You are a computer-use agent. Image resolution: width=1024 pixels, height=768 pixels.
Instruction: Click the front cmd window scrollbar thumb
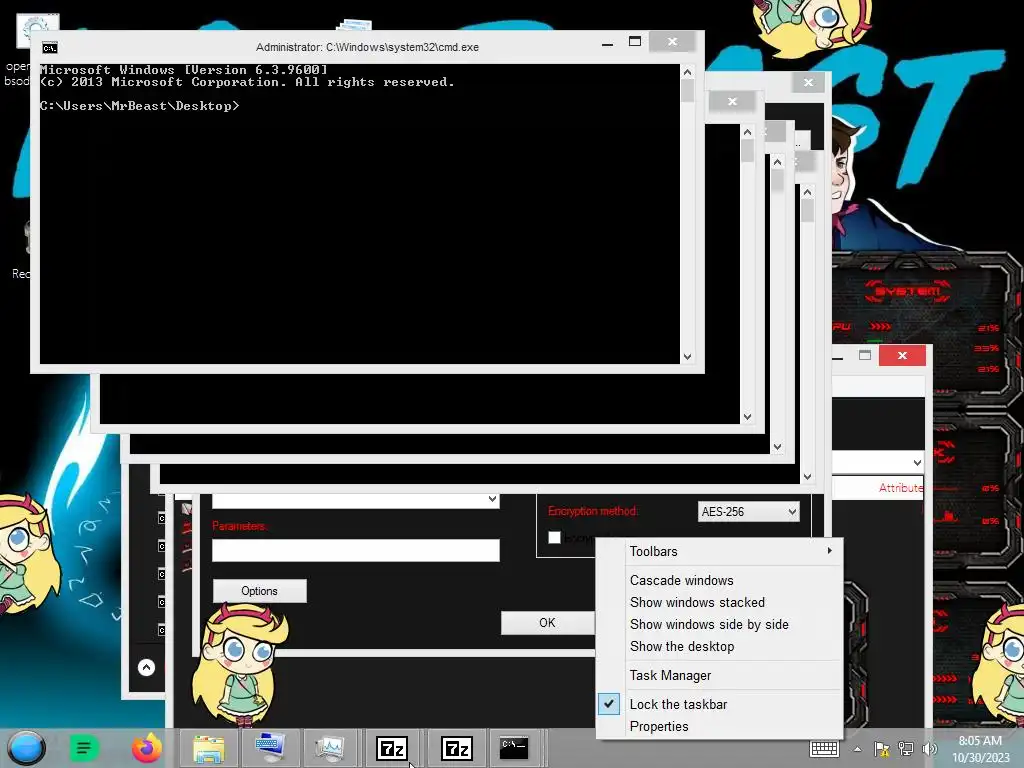pos(687,89)
